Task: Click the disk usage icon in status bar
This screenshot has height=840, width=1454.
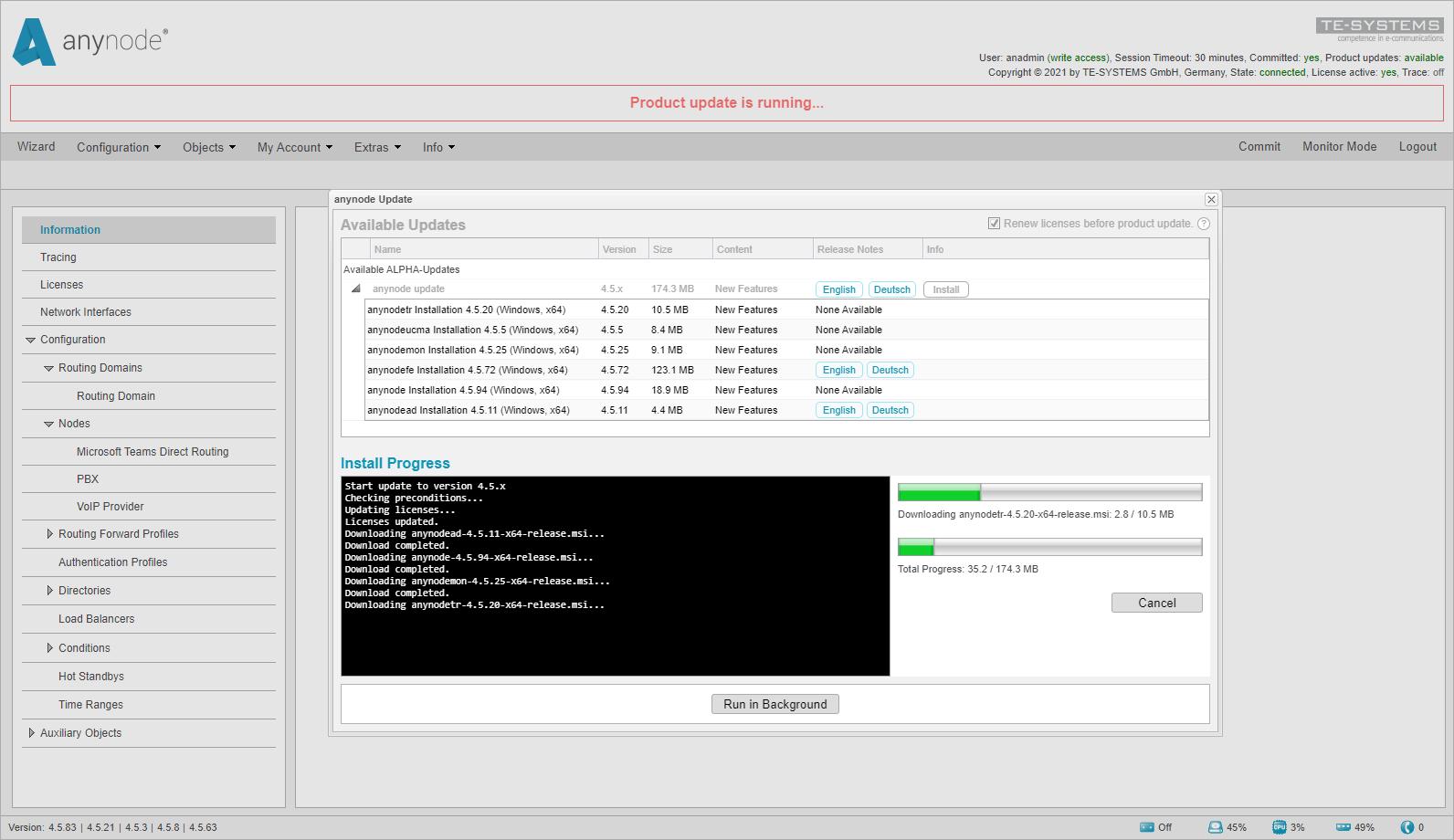Action: (x=1216, y=827)
